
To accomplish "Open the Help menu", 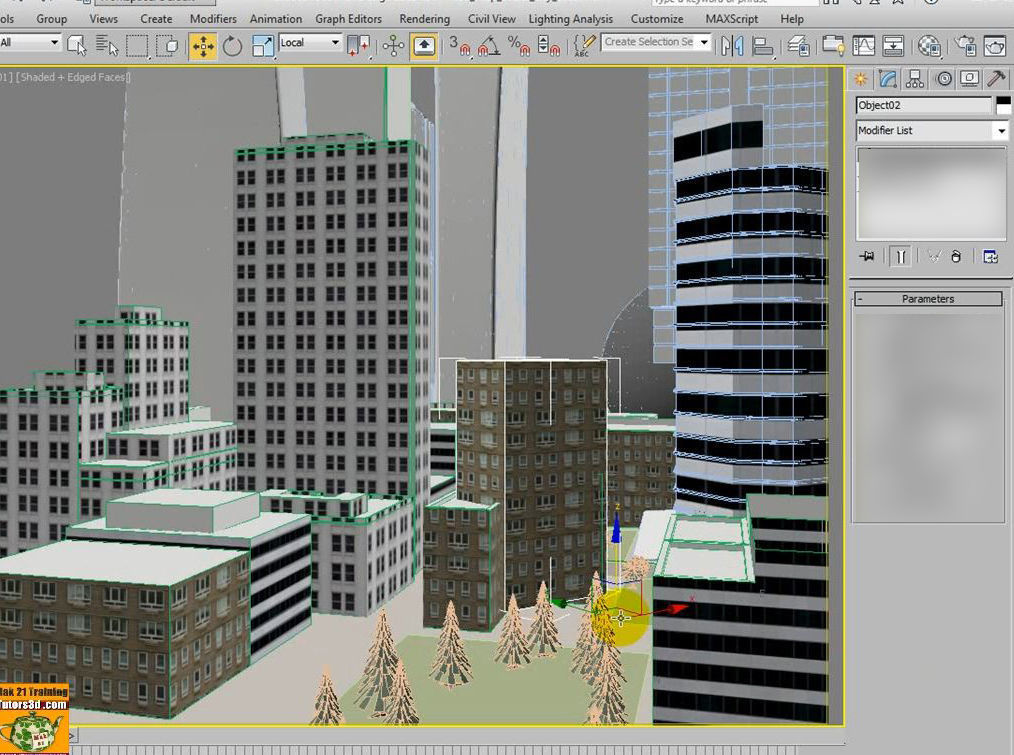I will click(792, 19).
